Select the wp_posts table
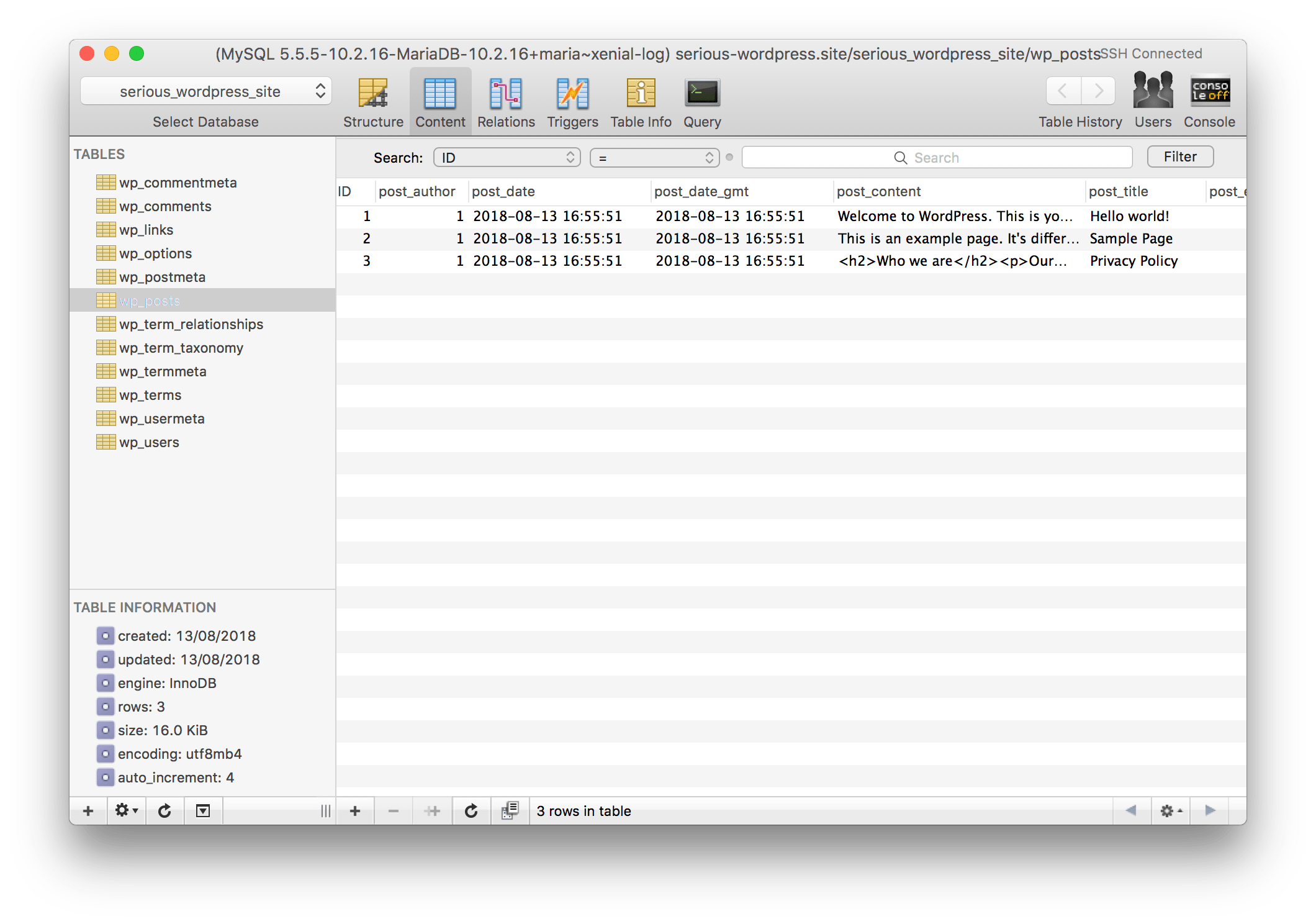The height and width of the screenshot is (924, 1316). click(202, 301)
